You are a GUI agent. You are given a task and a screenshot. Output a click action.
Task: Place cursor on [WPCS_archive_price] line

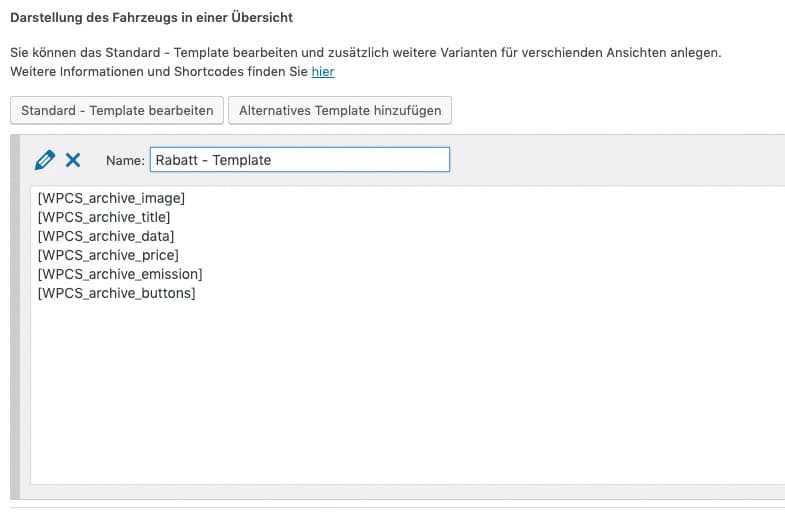point(108,255)
